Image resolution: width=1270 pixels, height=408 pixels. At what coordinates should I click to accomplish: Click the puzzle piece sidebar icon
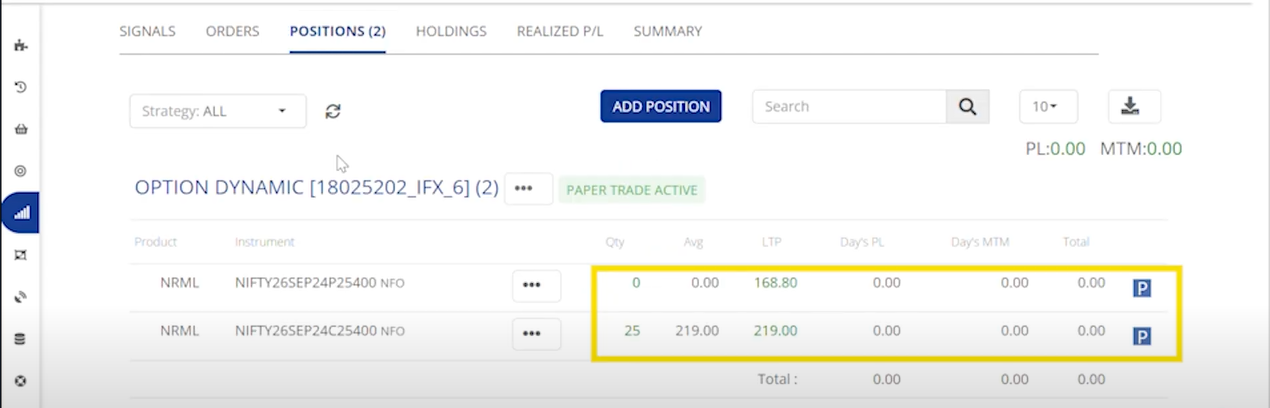[x=20, y=45]
